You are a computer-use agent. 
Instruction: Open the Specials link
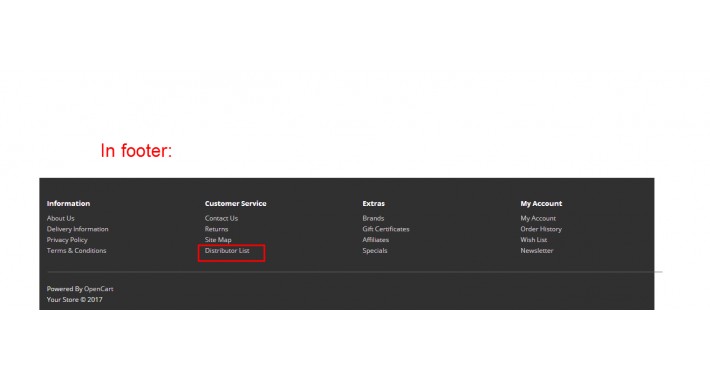[375, 250]
